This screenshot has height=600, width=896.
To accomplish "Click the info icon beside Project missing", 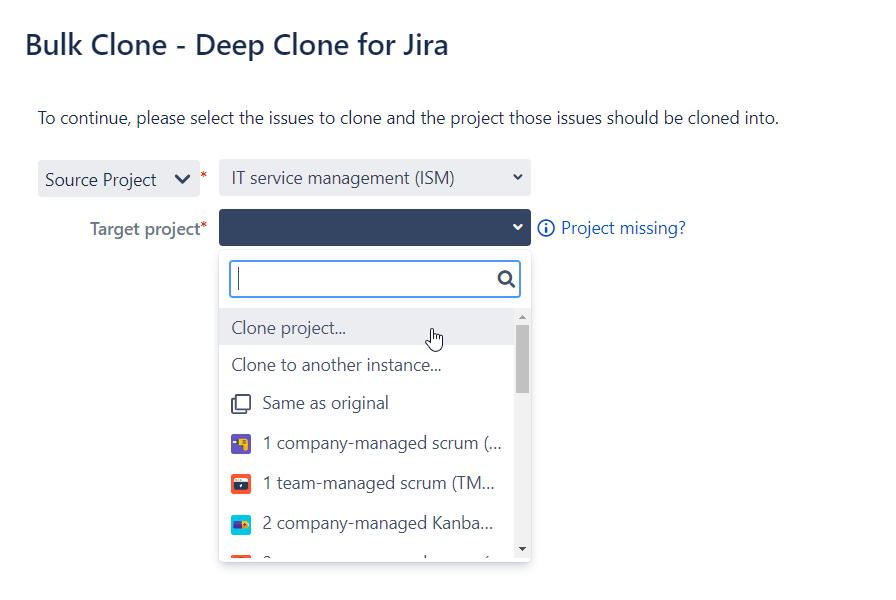I will click(546, 228).
